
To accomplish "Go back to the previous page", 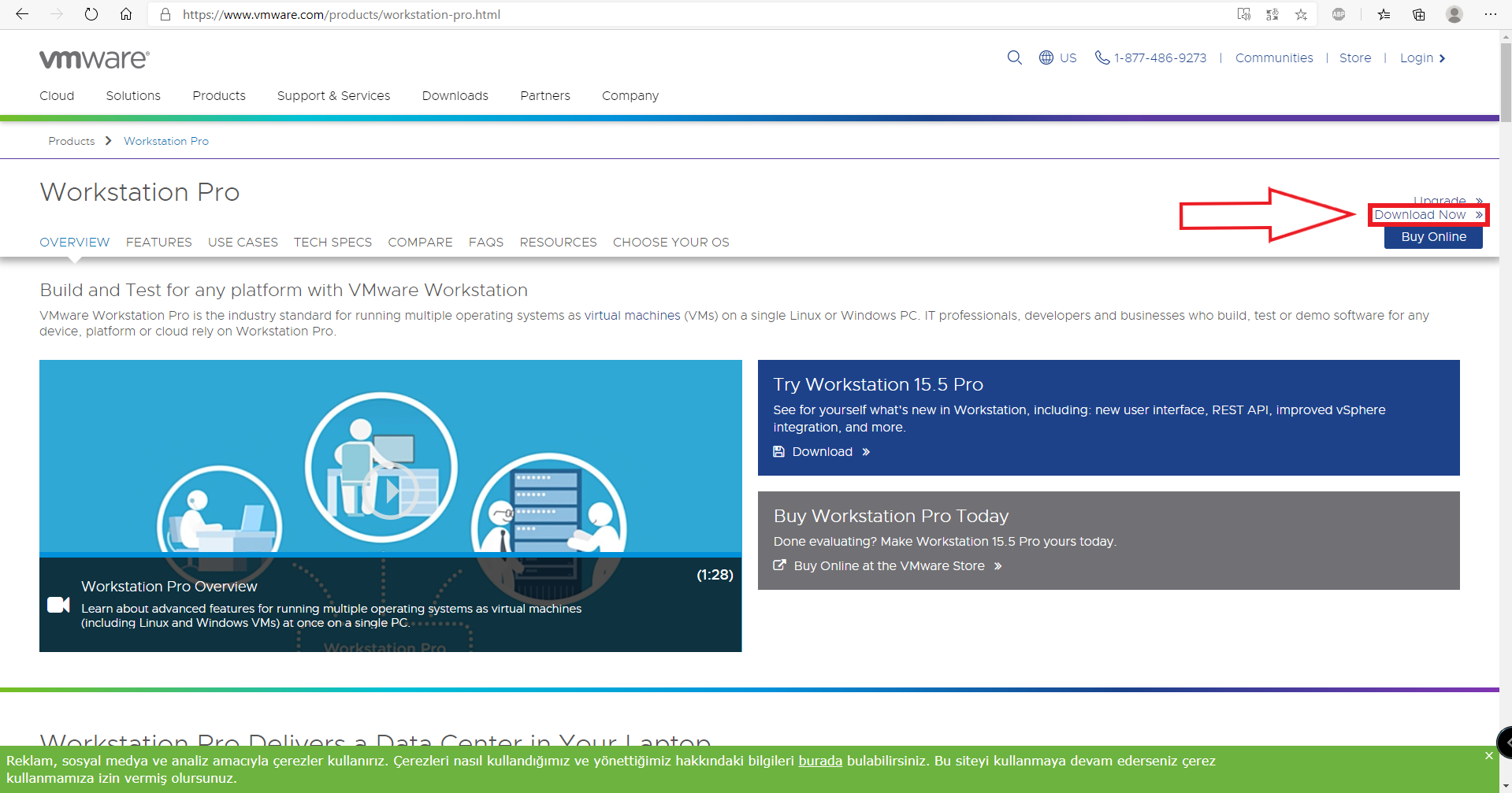I will (22, 14).
